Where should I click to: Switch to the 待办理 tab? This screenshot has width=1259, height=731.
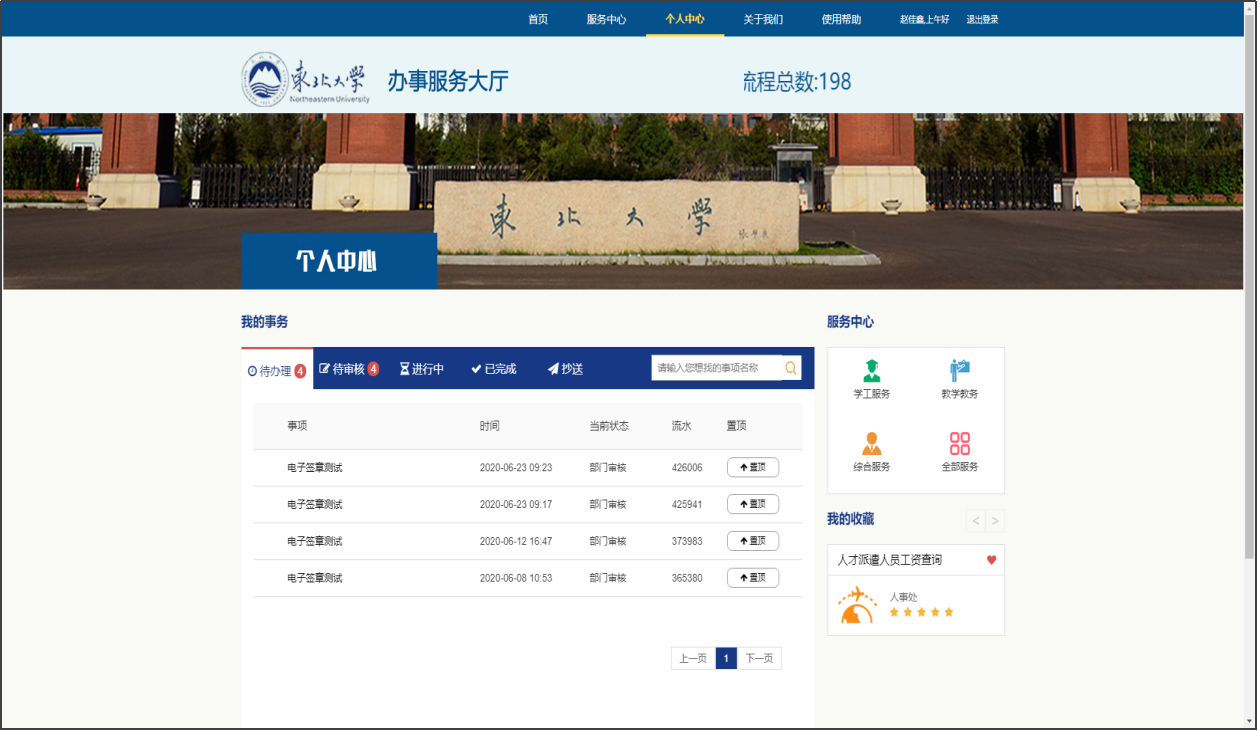pos(277,370)
